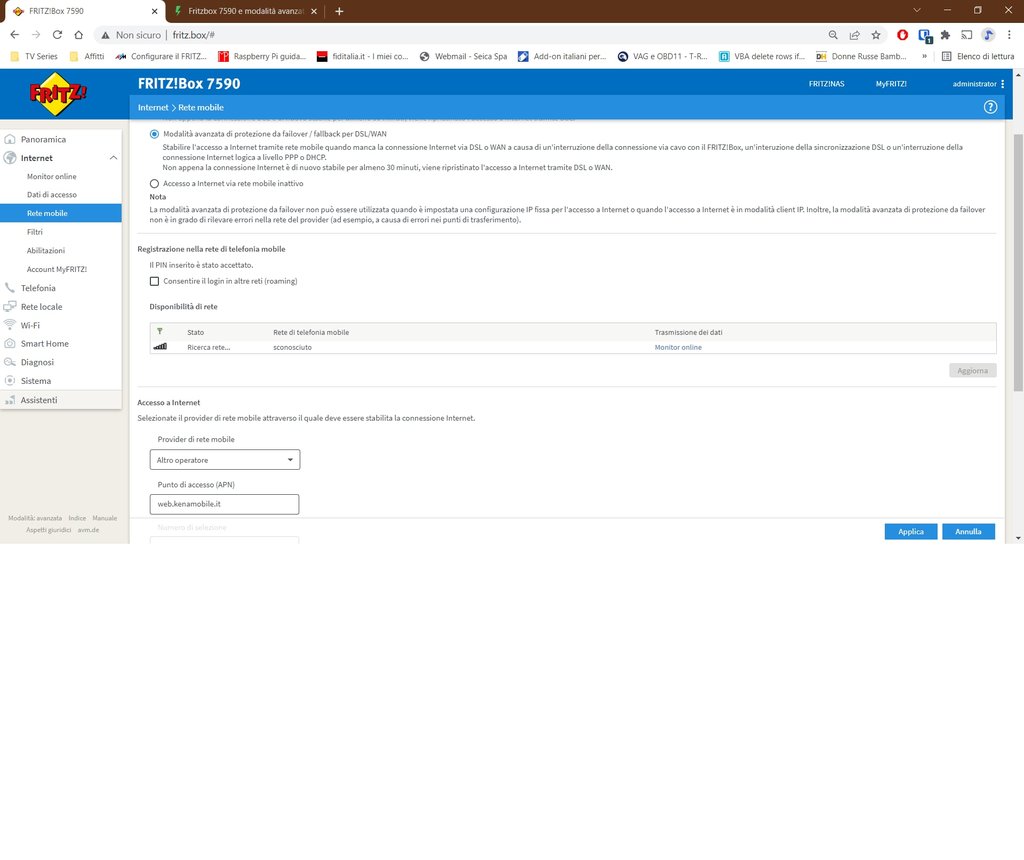Click the Applica button
This screenshot has width=1024, height=860.
910,532
